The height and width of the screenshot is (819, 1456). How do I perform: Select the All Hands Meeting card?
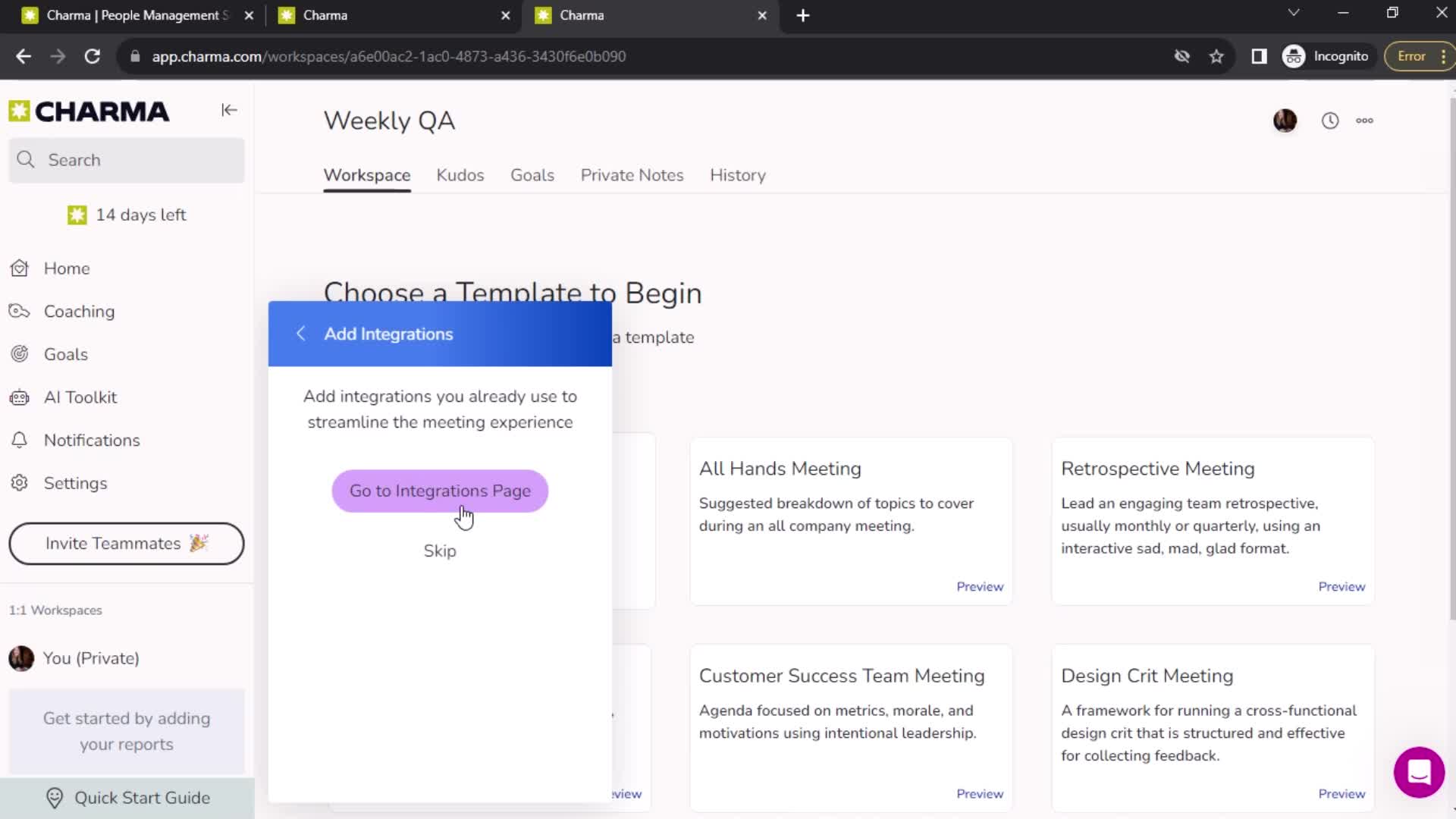pos(851,522)
